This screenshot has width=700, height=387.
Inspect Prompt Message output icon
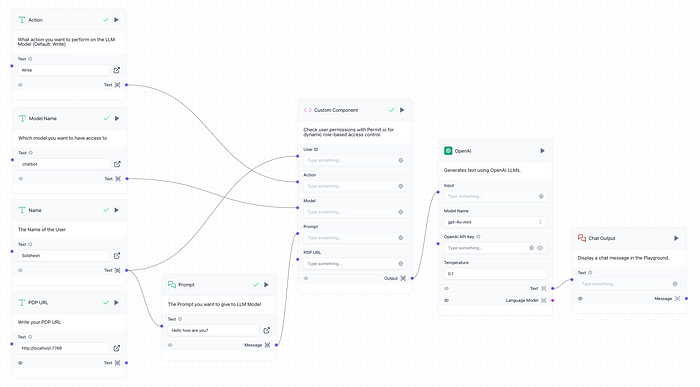pos(267,345)
